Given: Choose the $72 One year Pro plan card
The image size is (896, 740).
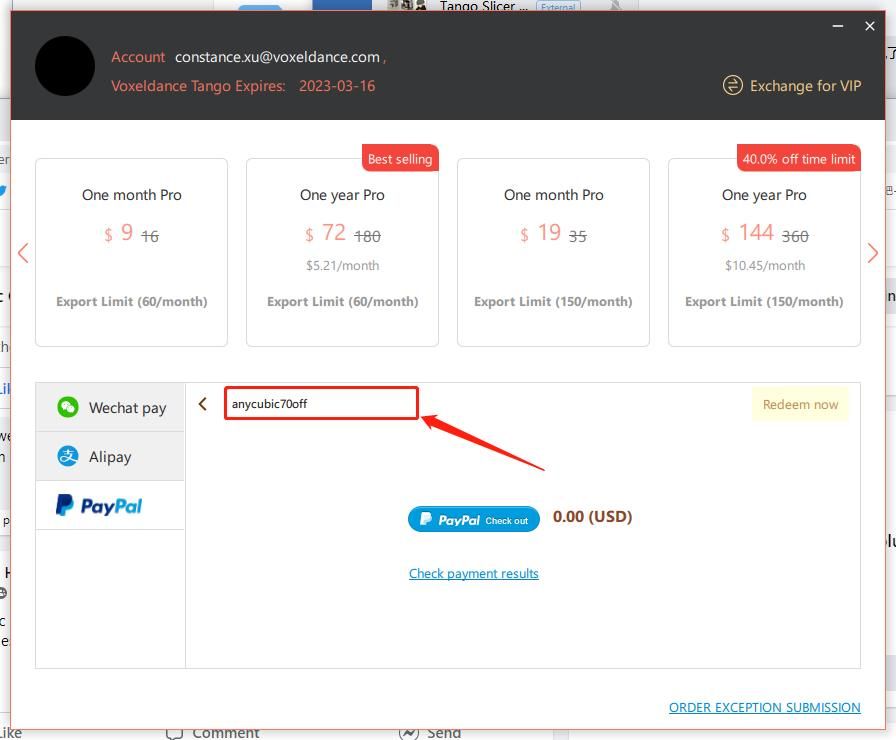Looking at the screenshot, I should pyautogui.click(x=342, y=253).
